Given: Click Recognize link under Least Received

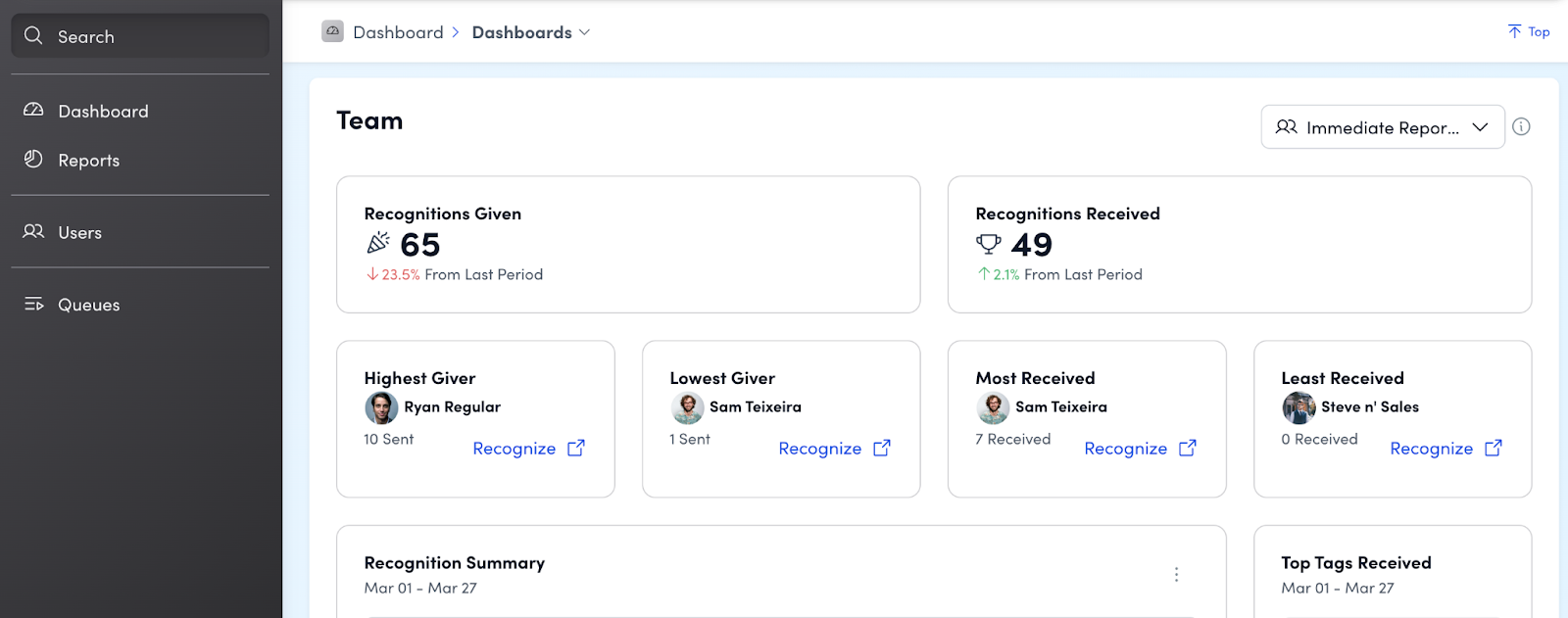Looking at the screenshot, I should [x=1431, y=449].
